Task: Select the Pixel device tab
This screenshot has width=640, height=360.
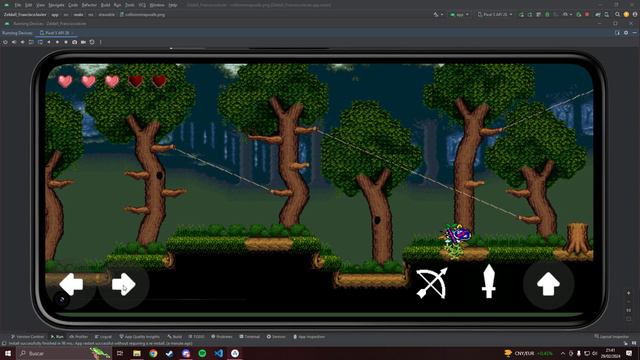Action: point(56,33)
